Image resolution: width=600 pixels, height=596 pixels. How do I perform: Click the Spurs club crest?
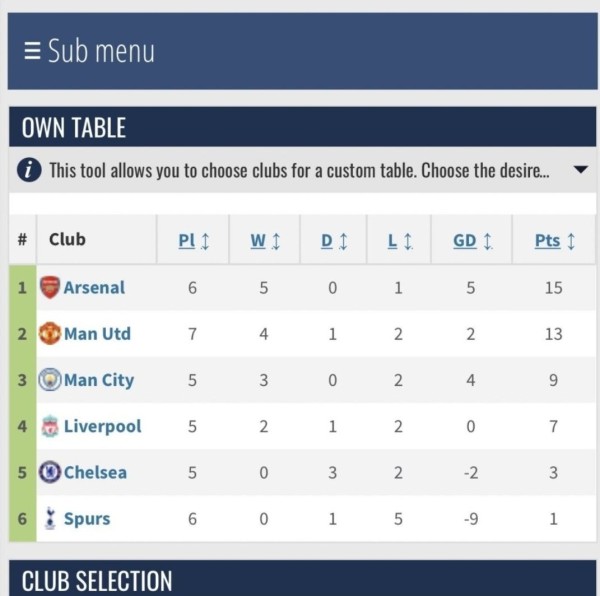tap(50, 518)
